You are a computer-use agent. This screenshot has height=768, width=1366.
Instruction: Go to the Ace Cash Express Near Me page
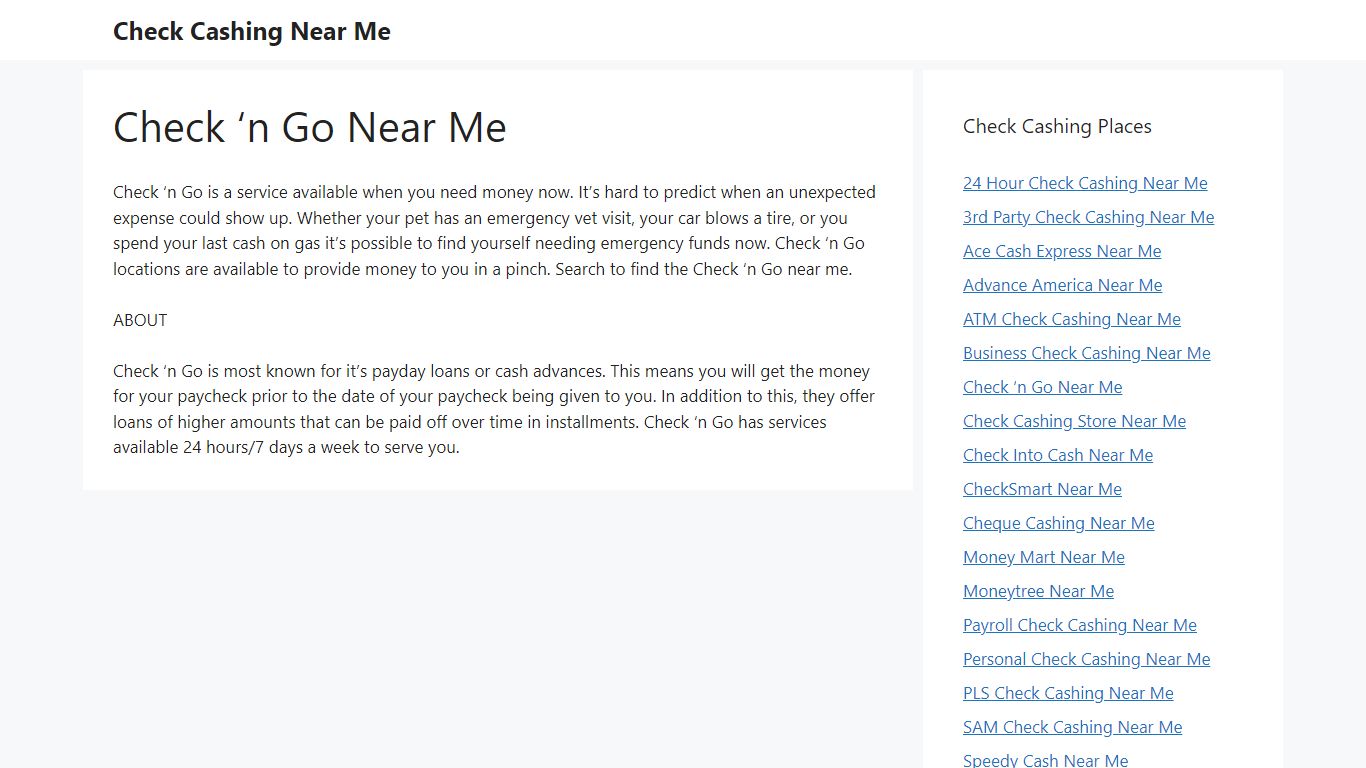click(1062, 251)
